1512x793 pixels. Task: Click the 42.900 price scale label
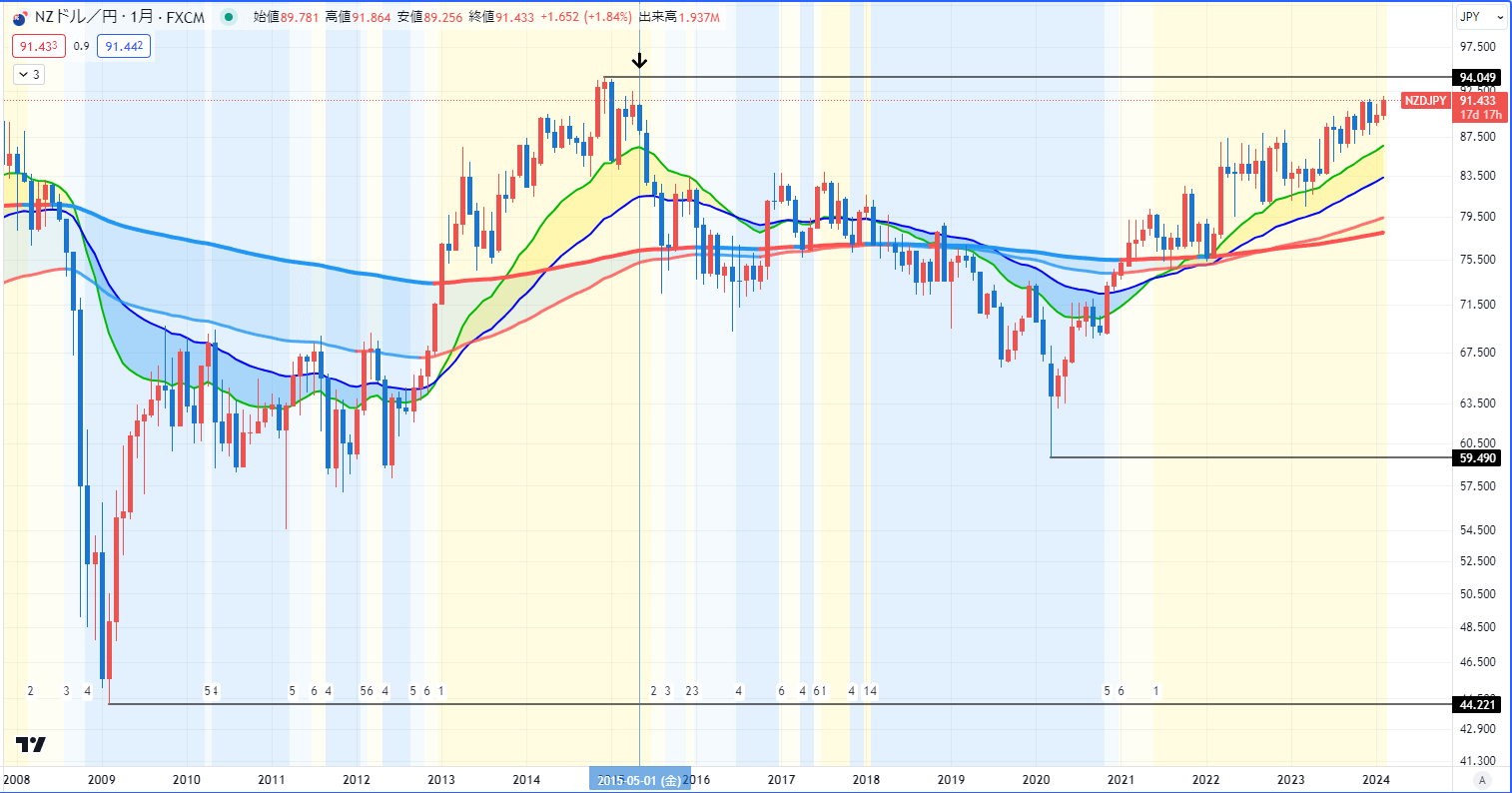(x=1477, y=729)
